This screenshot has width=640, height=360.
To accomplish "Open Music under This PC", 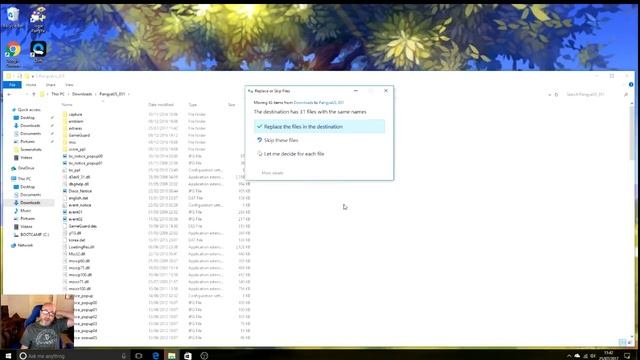I will click(x=25, y=211).
